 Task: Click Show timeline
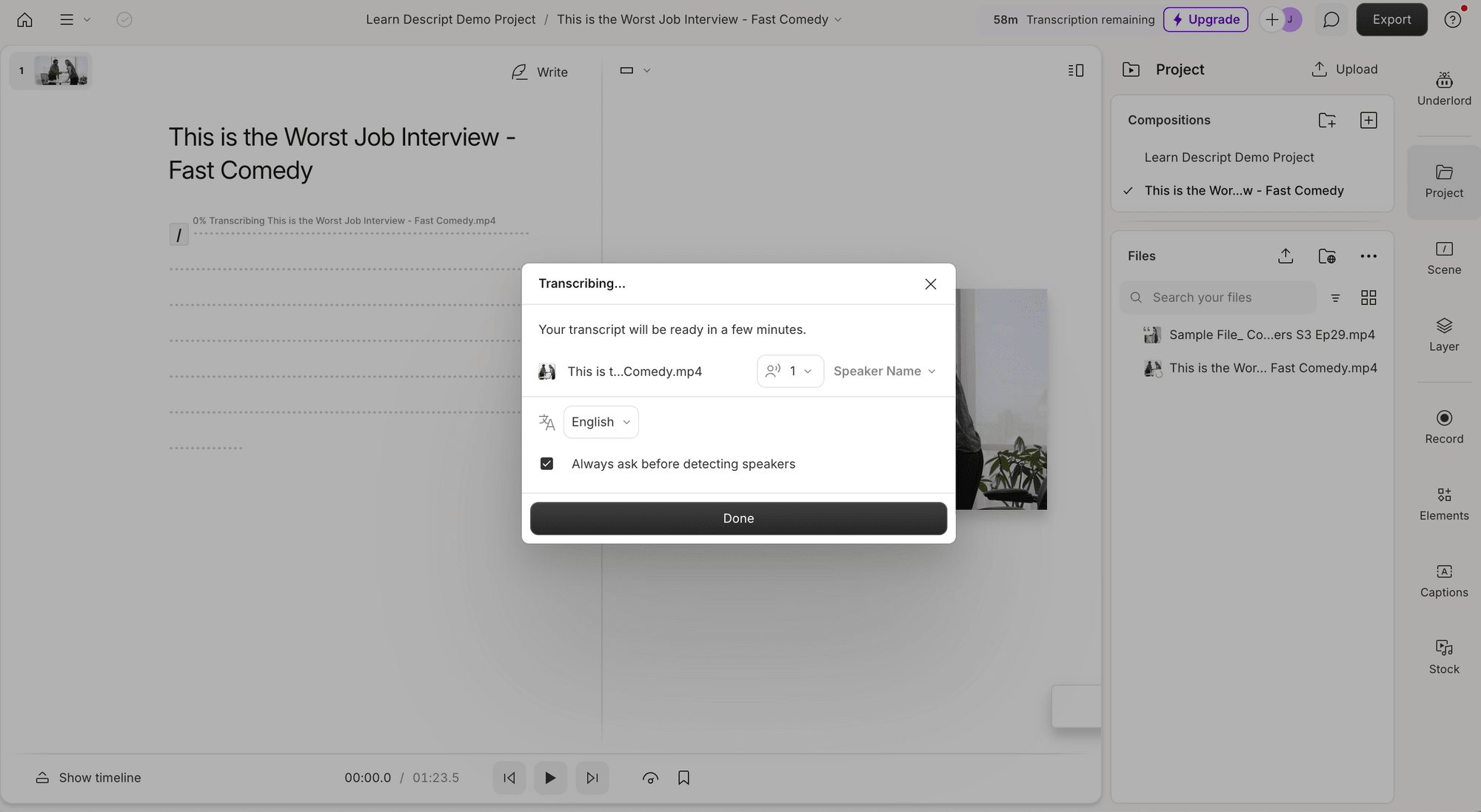tap(88, 777)
